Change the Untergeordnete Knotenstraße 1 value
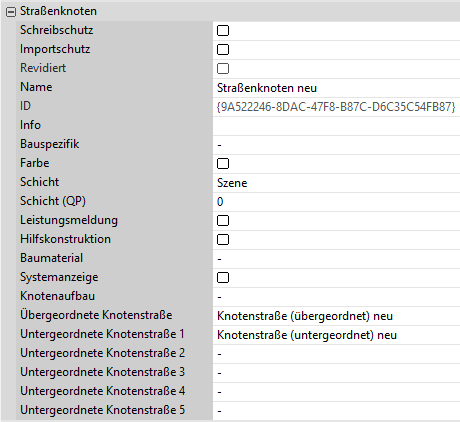460x422 pixels. point(337,335)
